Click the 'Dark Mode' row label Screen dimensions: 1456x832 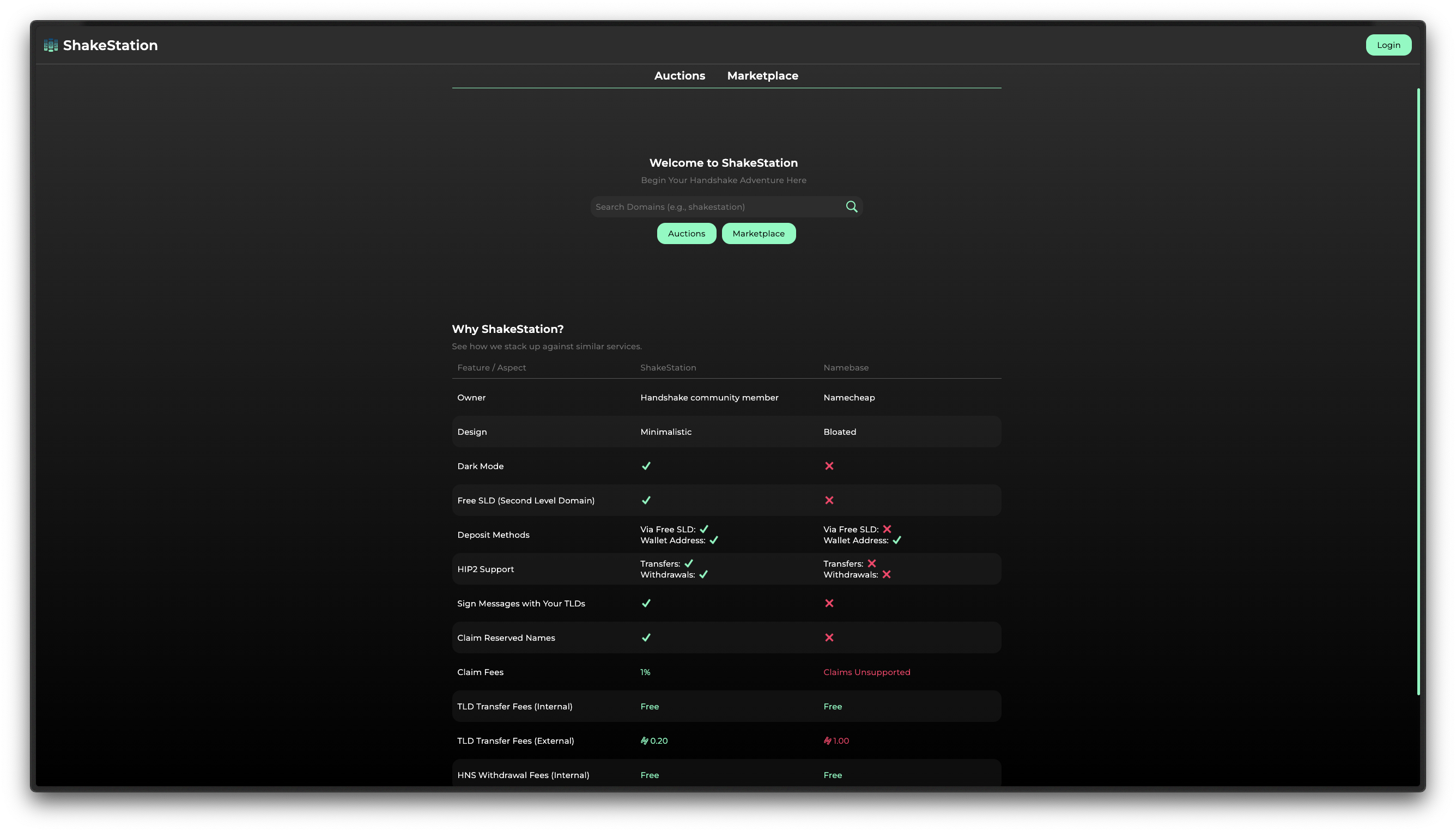[480, 466]
